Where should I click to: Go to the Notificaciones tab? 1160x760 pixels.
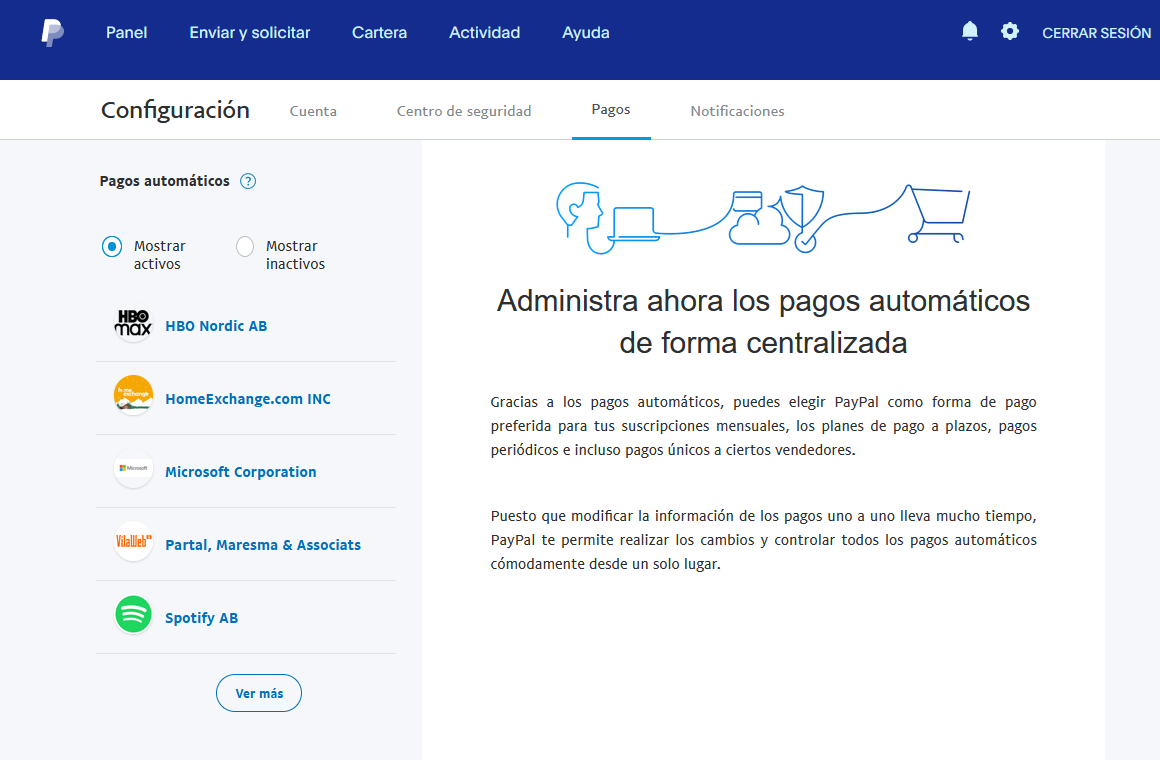[x=737, y=111]
